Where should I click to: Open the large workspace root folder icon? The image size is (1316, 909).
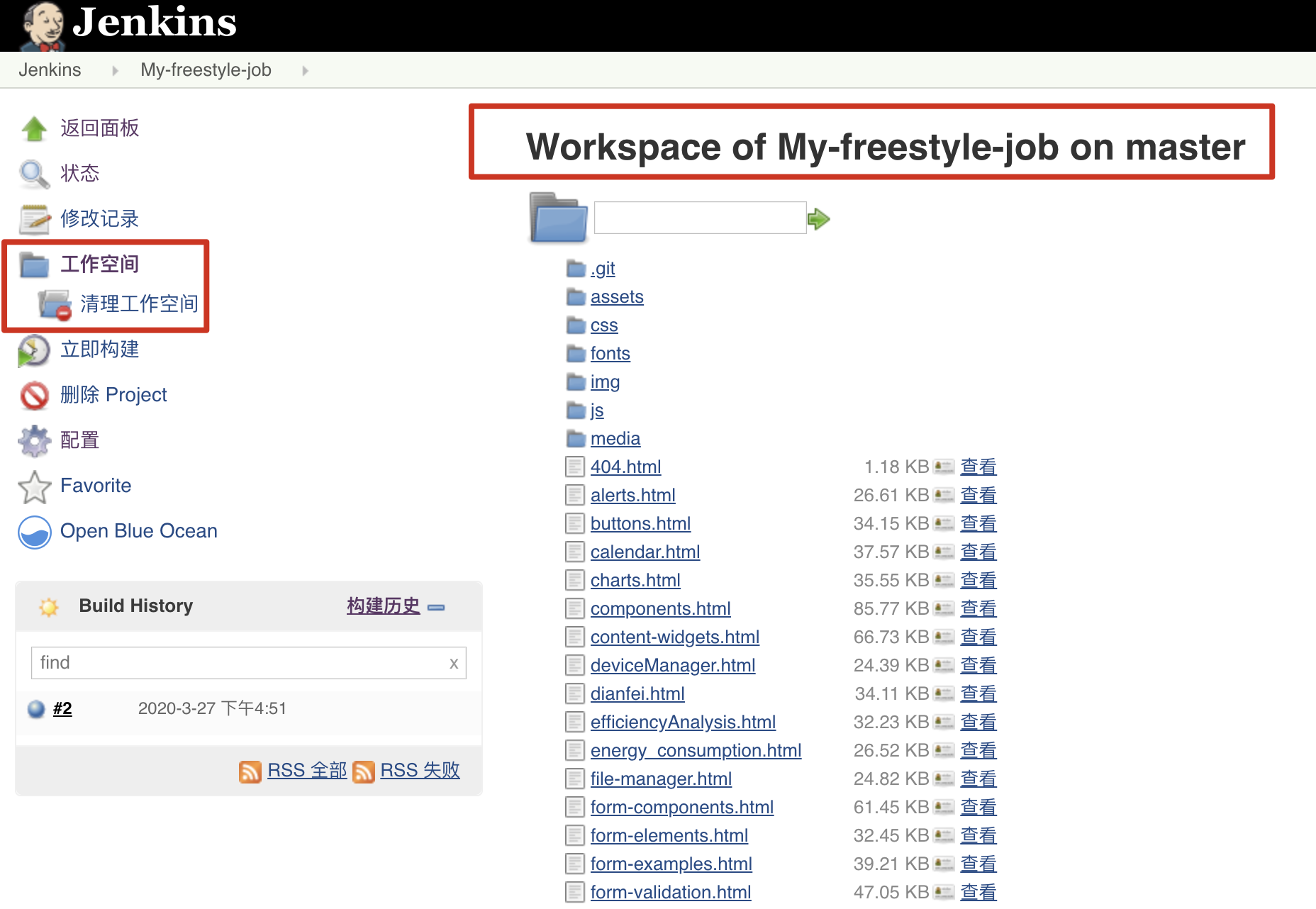pos(558,217)
